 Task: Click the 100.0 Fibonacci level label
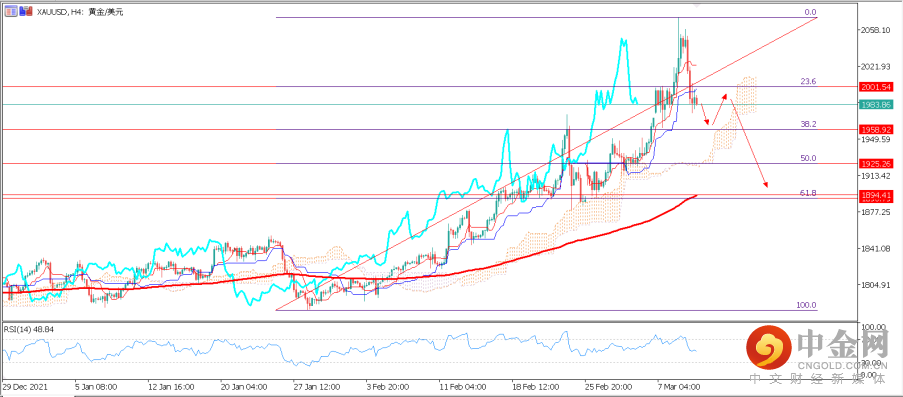(807, 305)
